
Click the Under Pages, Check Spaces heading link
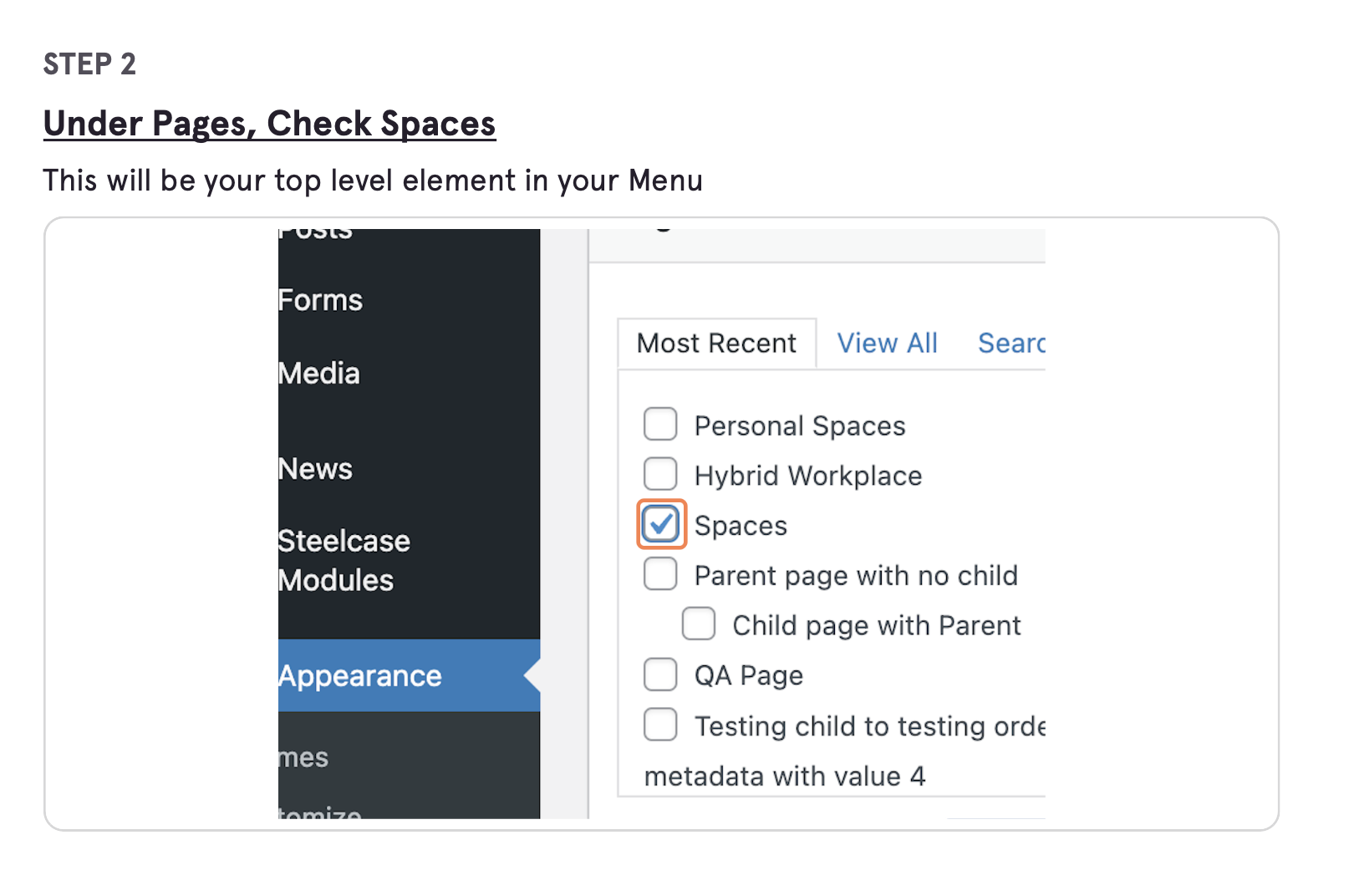tap(269, 124)
